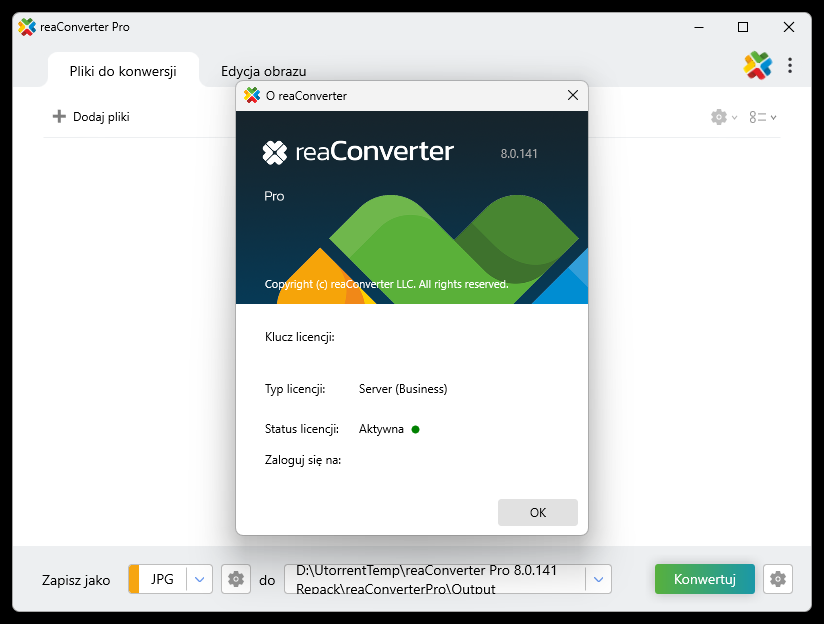This screenshot has width=824, height=624.
Task: Click the reaConverter icon in the About dialog title bar
Action: point(252,95)
